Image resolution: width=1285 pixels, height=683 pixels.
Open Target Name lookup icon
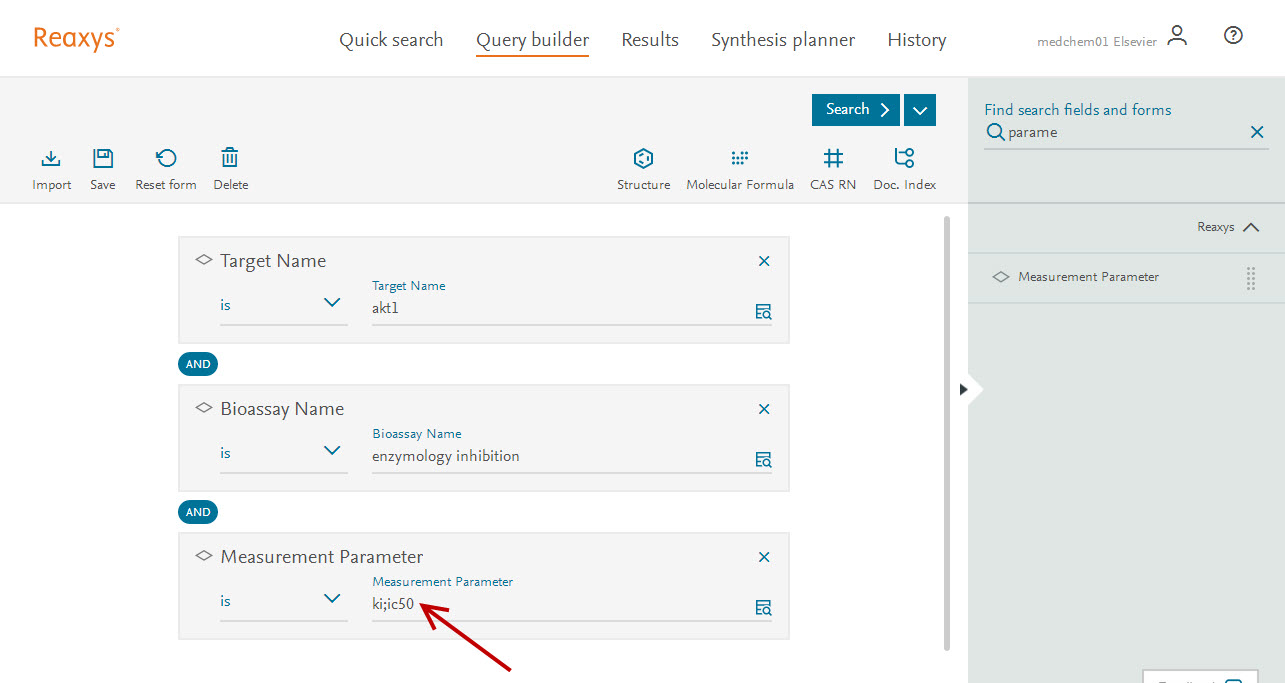coord(763,312)
